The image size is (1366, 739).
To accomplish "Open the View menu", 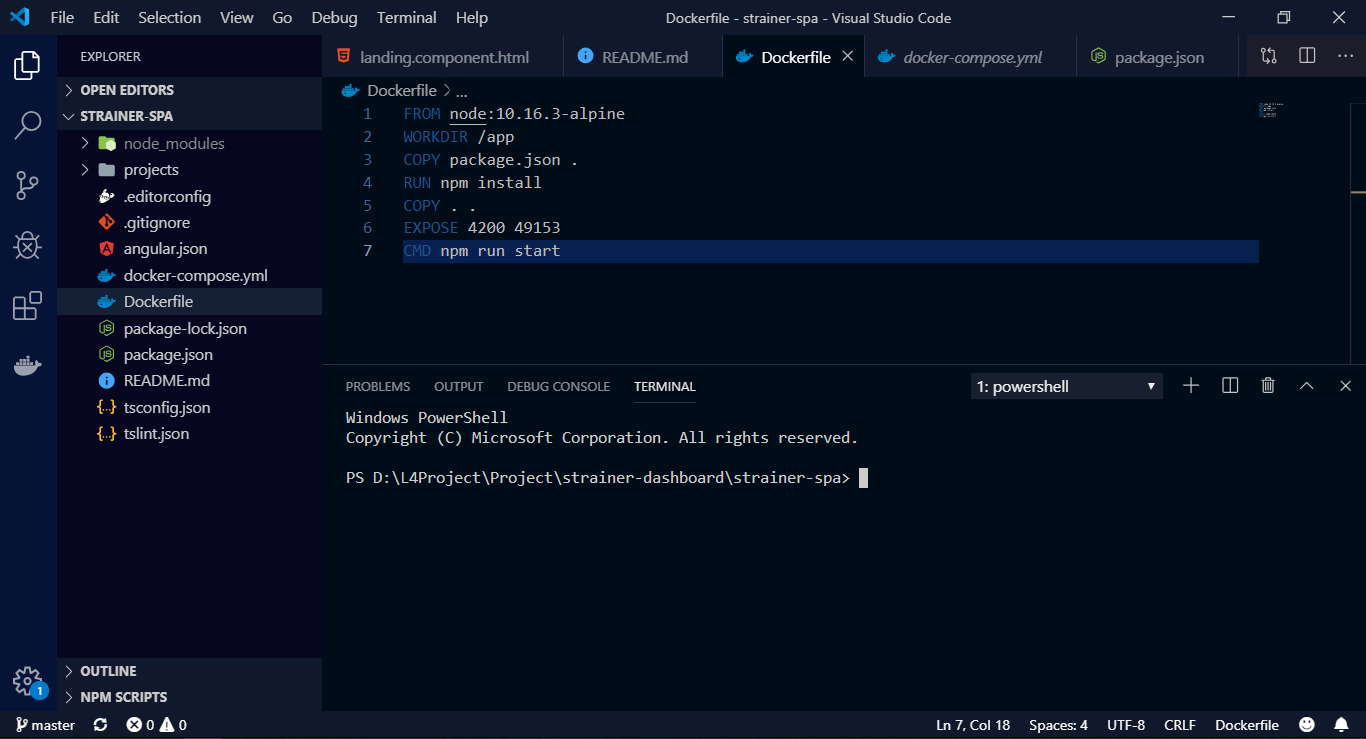I will pos(237,17).
